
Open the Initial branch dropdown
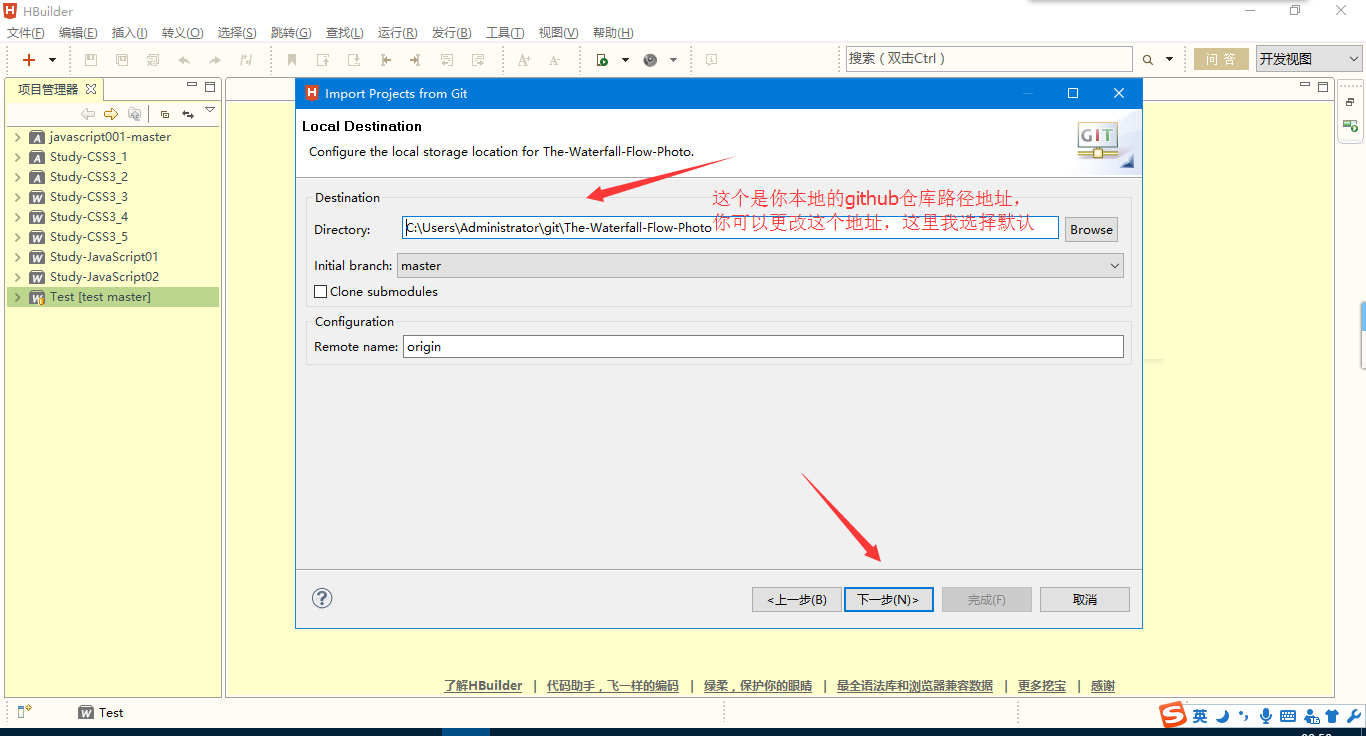(760, 266)
